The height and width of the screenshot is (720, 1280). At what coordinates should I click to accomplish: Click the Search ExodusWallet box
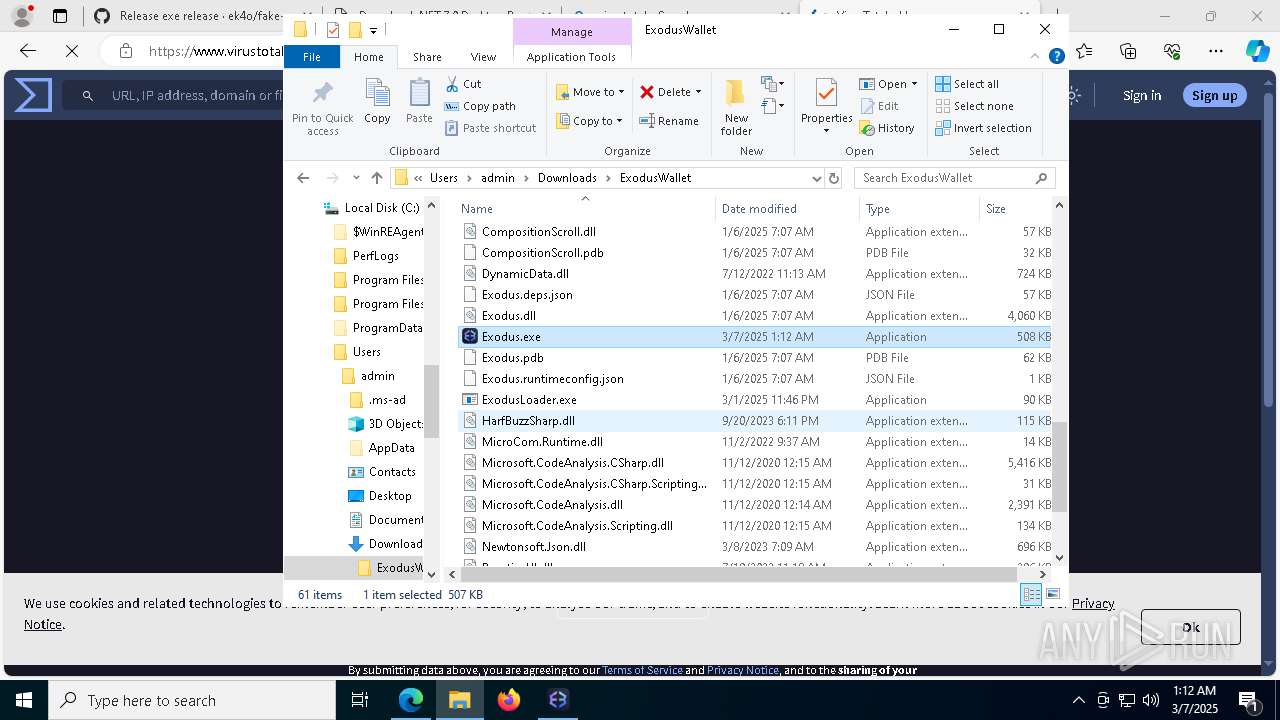(x=954, y=178)
